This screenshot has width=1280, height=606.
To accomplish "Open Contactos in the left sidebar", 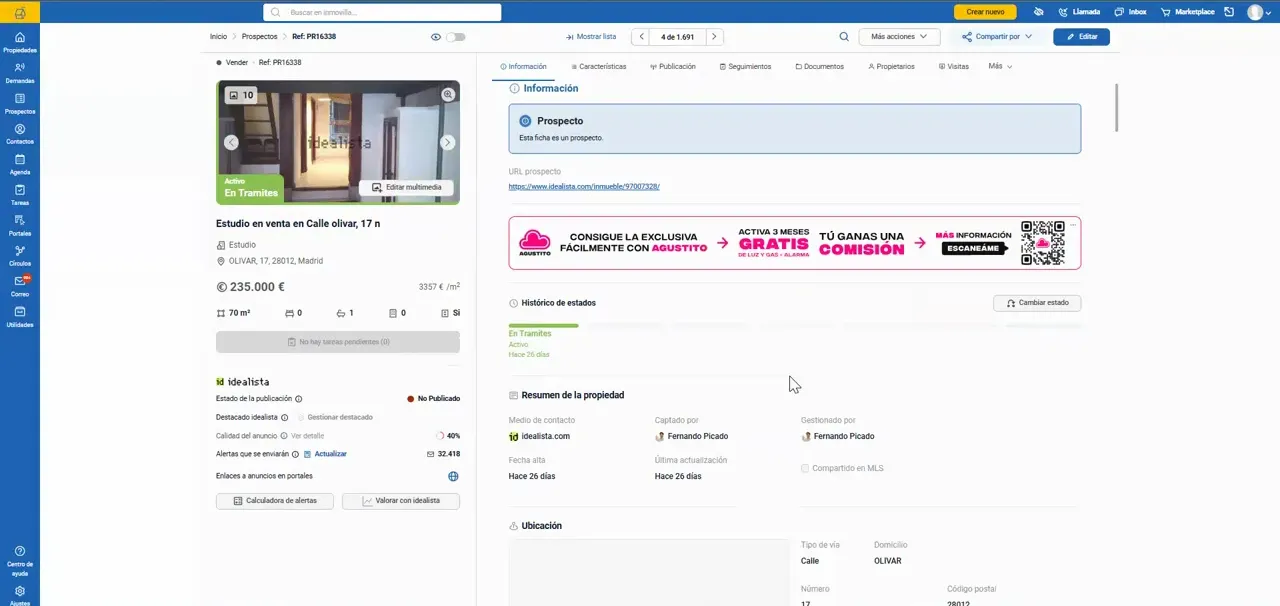I will point(20,134).
